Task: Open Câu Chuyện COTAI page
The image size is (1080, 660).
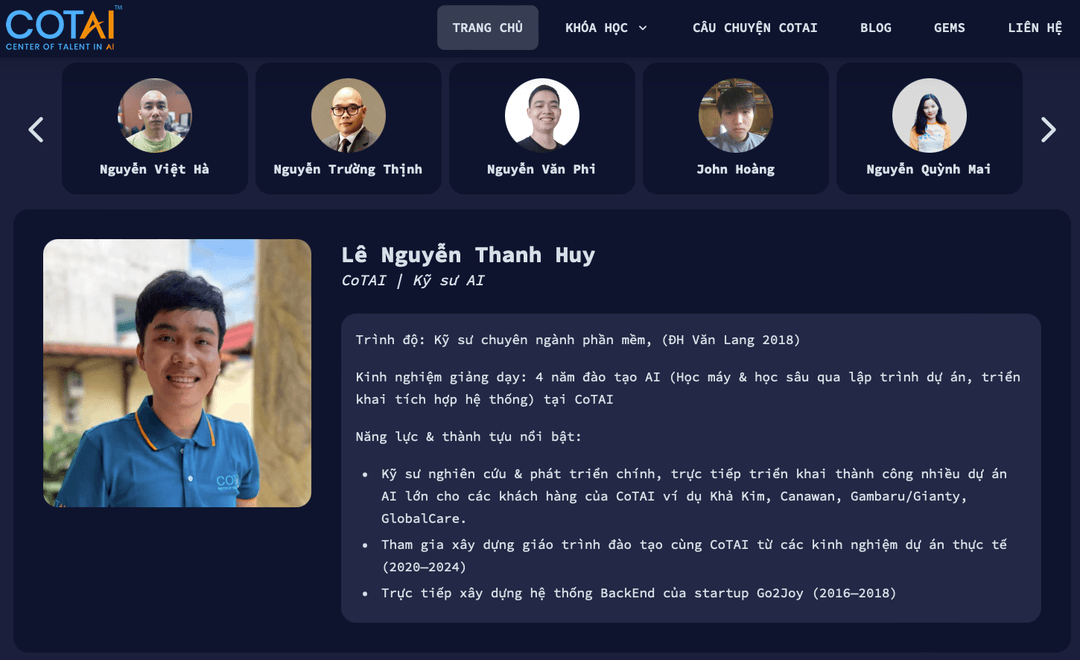Action: pyautogui.click(x=755, y=28)
